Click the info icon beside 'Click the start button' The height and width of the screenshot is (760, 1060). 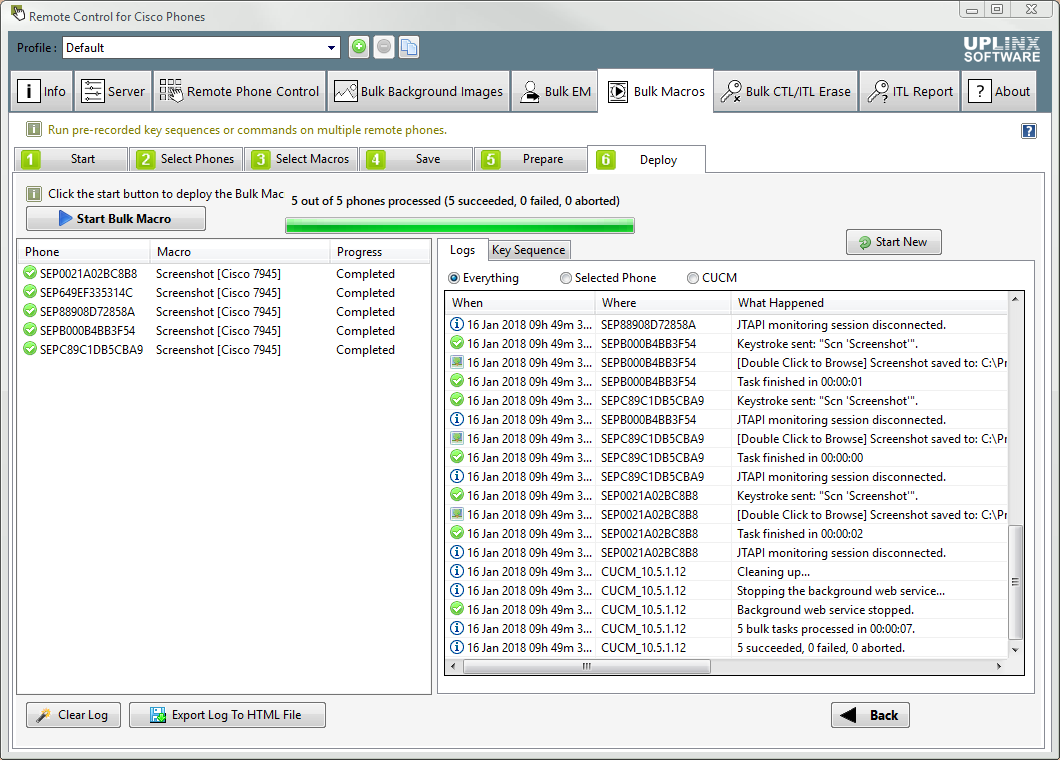[x=34, y=194]
